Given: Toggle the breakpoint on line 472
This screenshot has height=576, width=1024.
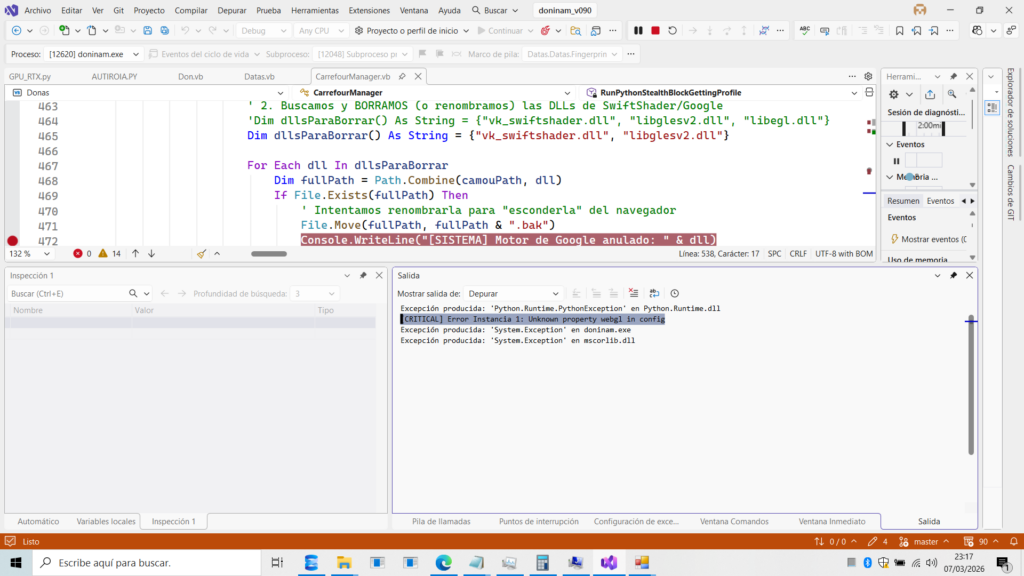Looking at the screenshot, I should (12, 241).
